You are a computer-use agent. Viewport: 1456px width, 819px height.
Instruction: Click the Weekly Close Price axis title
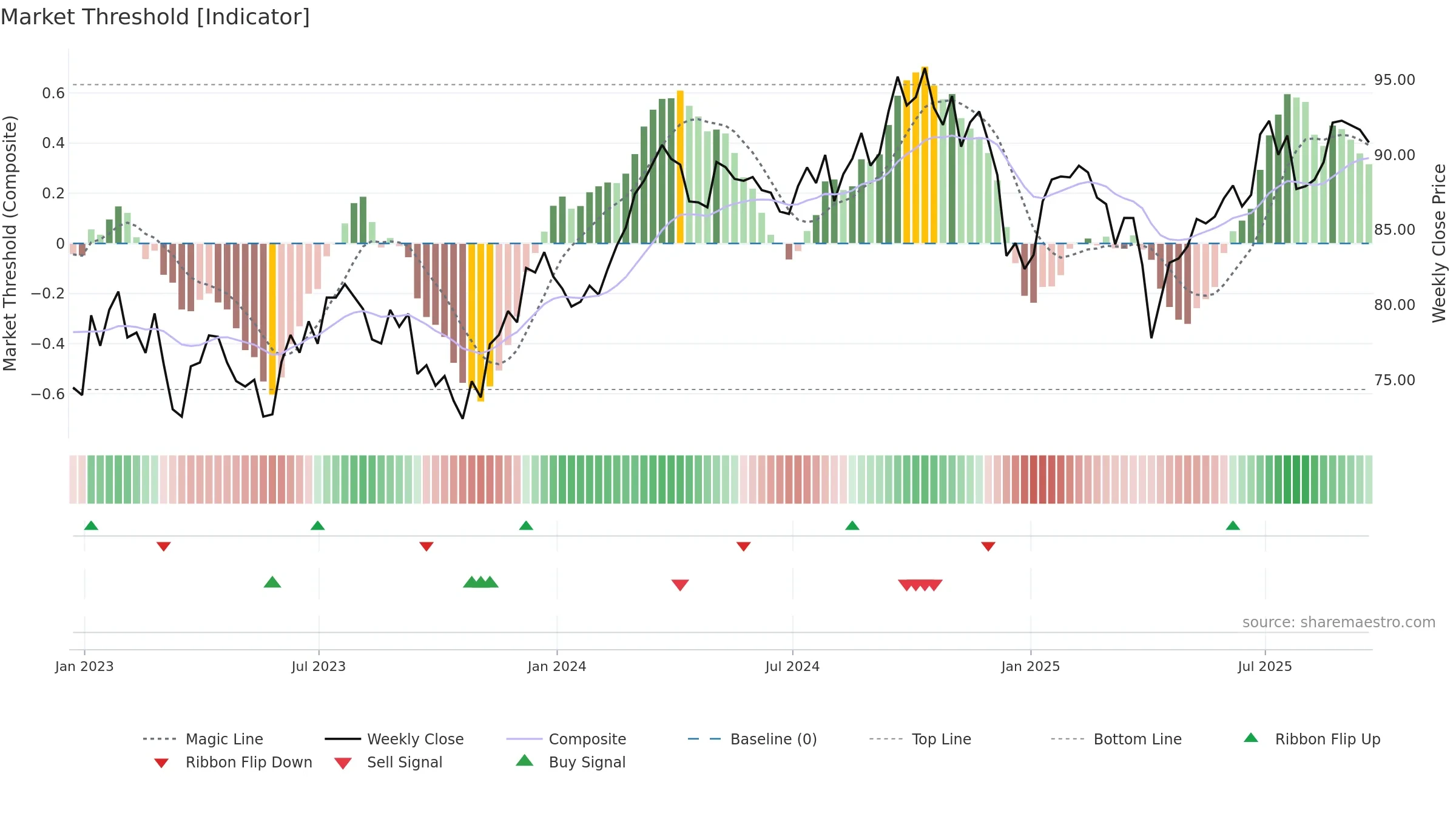[x=1439, y=243]
